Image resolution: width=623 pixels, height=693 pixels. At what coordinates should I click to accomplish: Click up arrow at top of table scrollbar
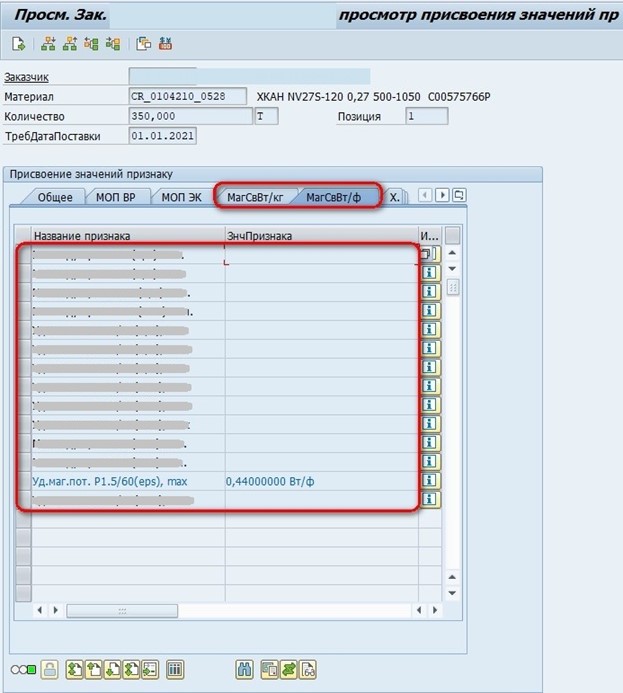[452, 252]
